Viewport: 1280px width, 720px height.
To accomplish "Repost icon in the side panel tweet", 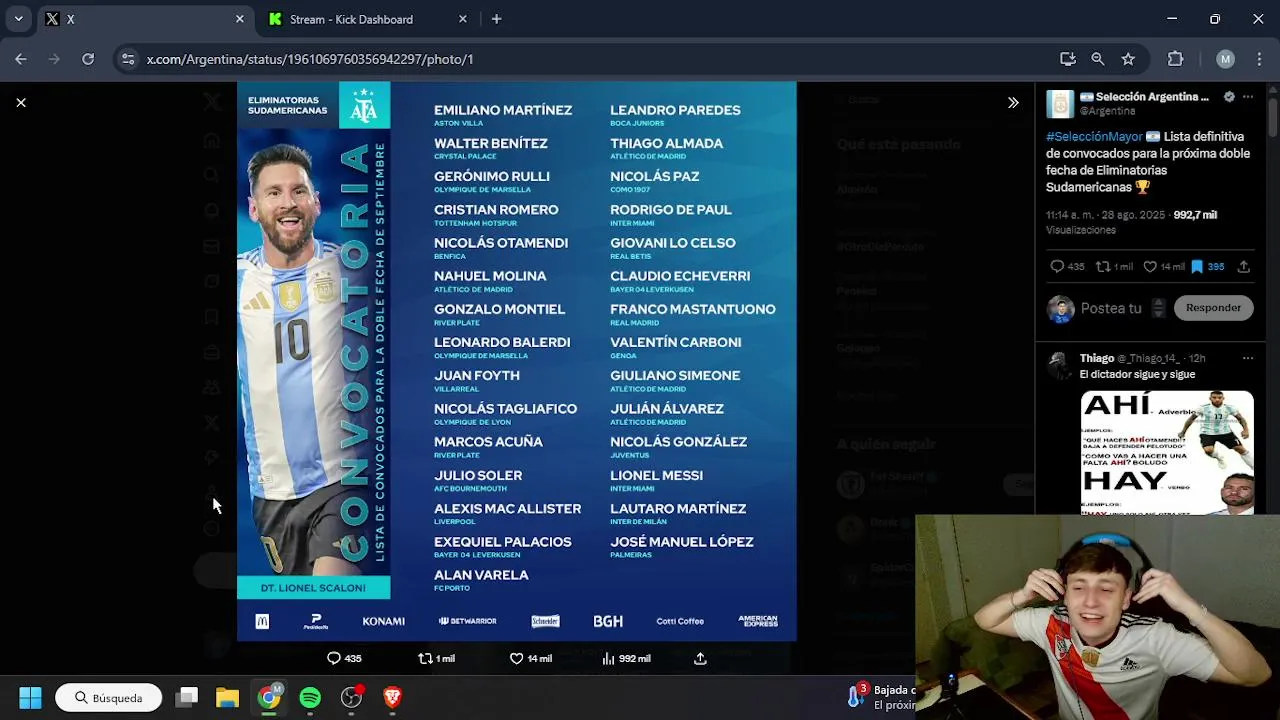I will pos(1104,267).
